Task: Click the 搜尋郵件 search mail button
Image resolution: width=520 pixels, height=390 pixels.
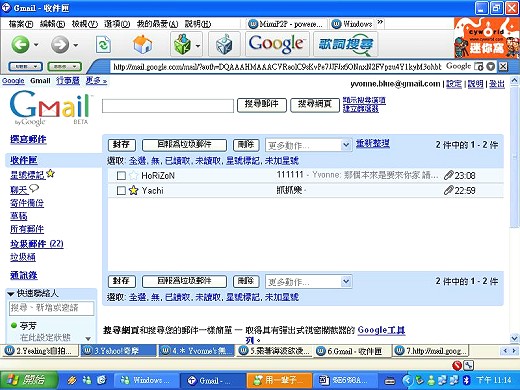Action: click(262, 105)
